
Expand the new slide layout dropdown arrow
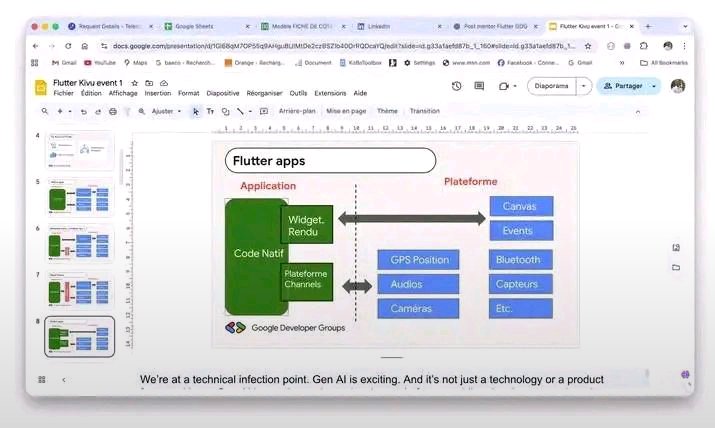[x=70, y=111]
